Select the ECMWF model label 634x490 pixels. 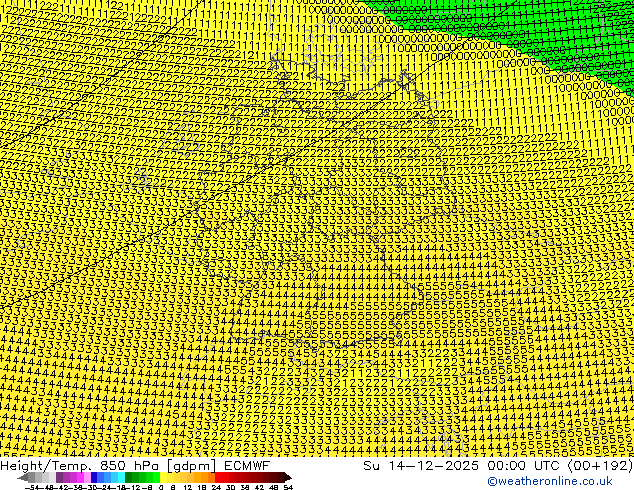(x=247, y=466)
